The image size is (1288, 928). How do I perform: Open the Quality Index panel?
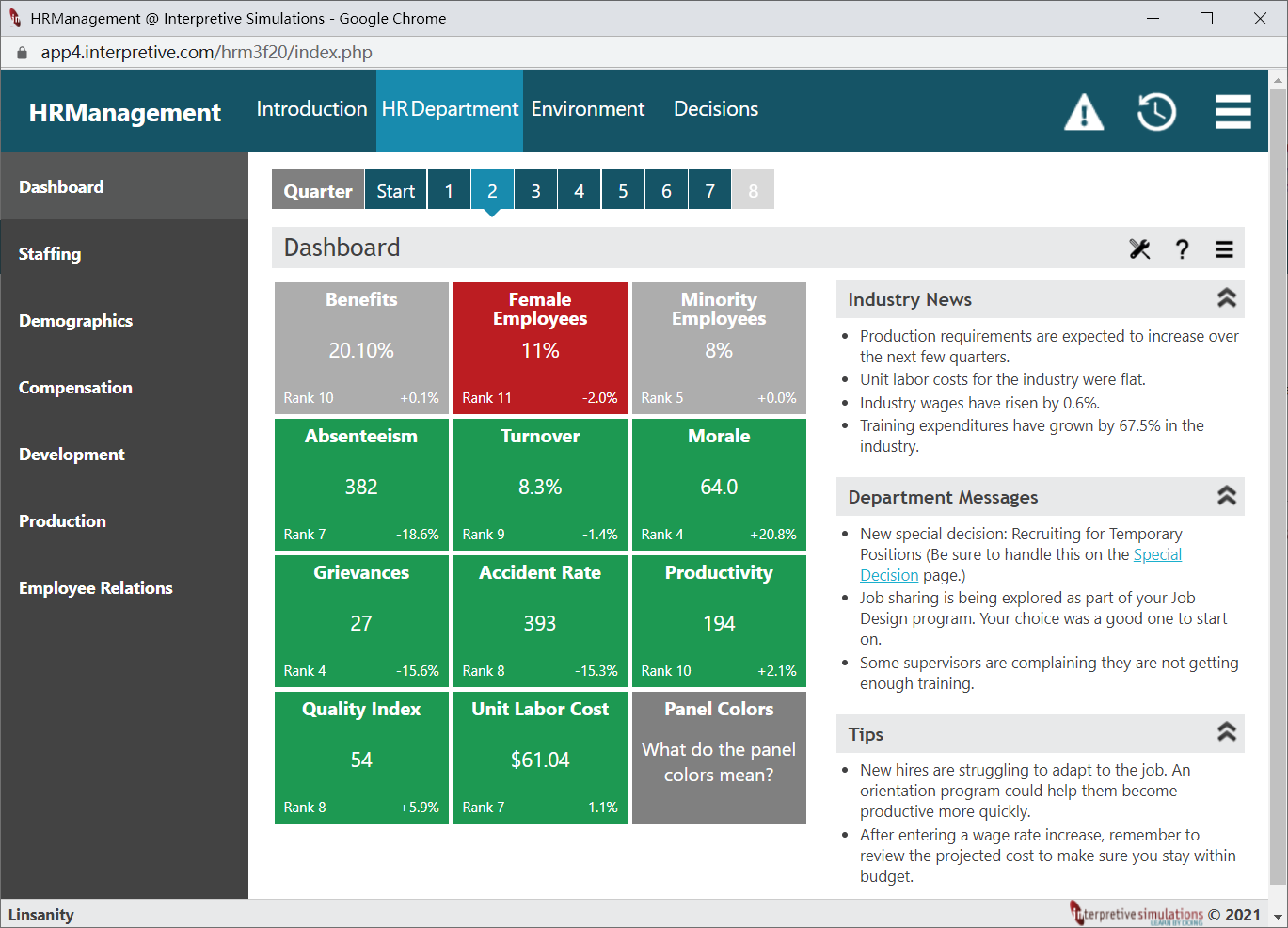point(361,758)
